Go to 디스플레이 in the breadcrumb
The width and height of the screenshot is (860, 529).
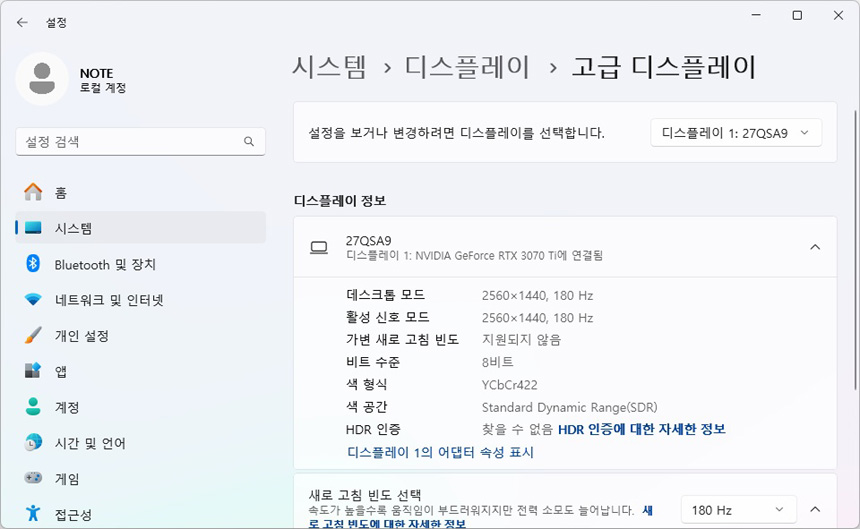[x=467, y=67]
